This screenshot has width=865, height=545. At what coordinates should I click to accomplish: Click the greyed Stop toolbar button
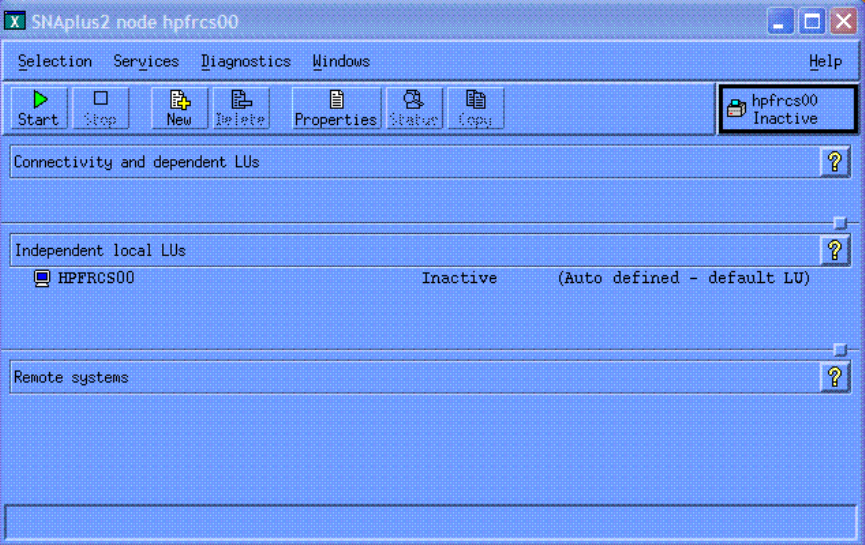tap(100, 108)
